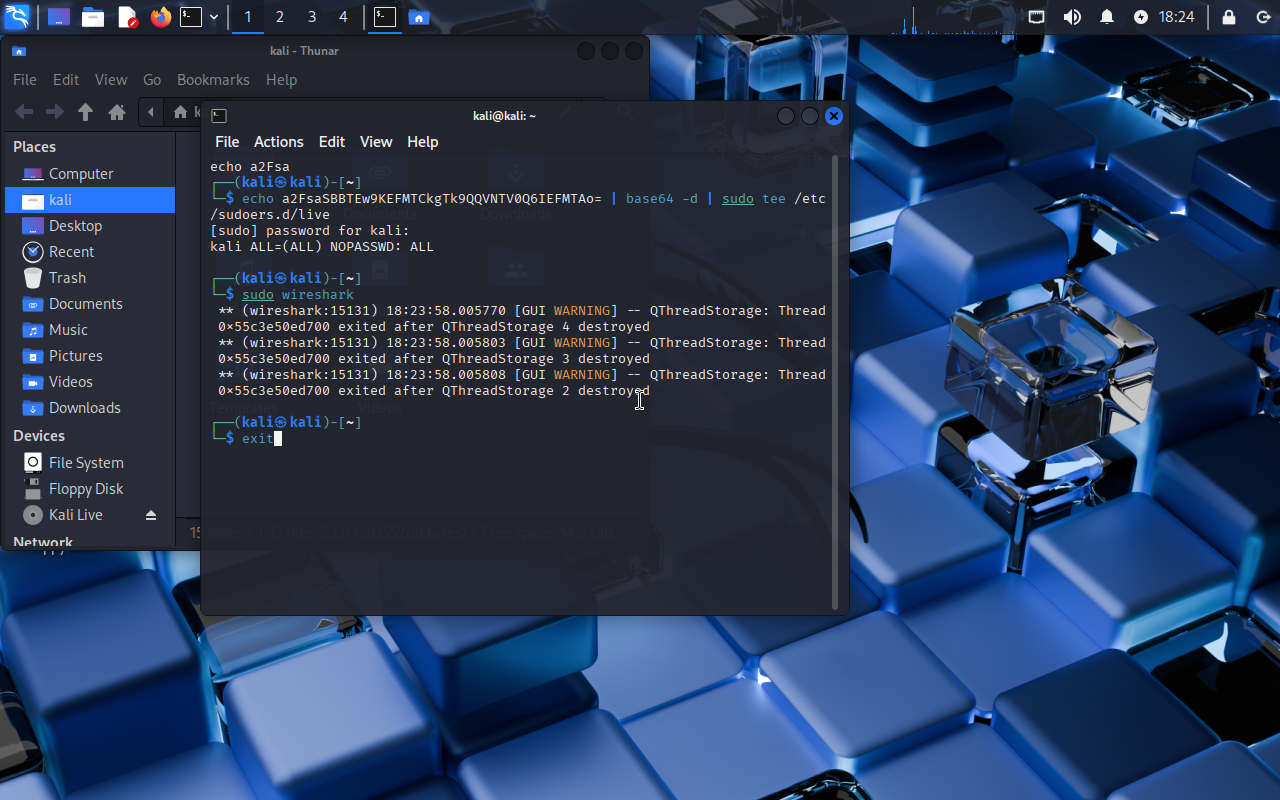Launch file manager from the top panel
The image size is (1280, 800).
click(x=93, y=17)
